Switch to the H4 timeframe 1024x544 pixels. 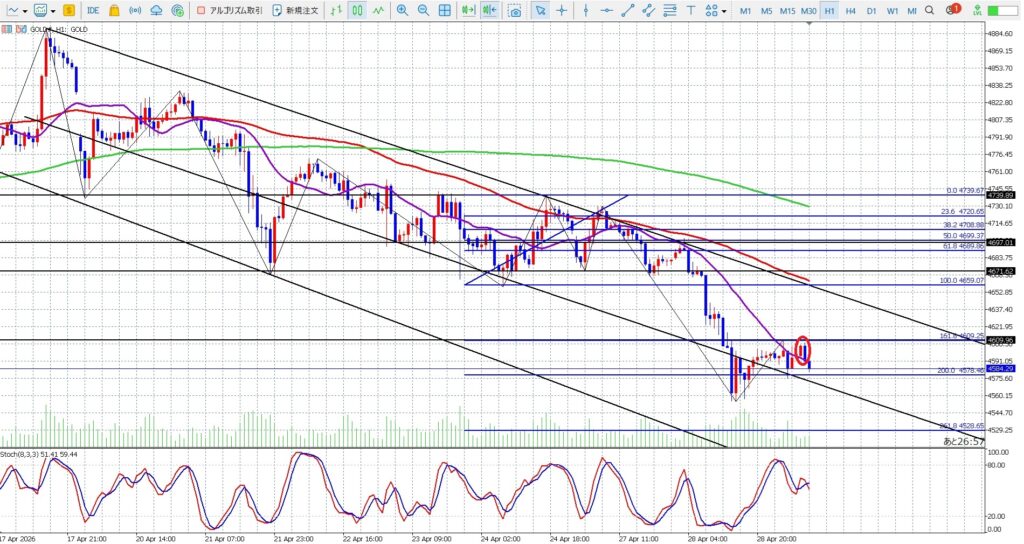[850, 10]
